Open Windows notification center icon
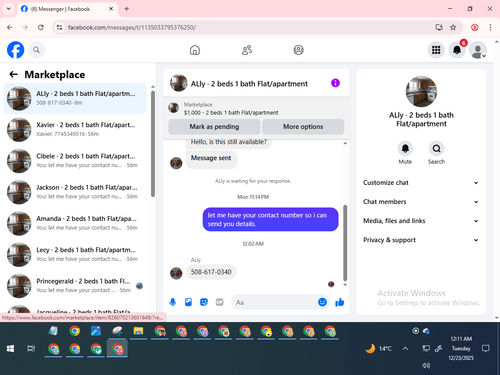500x375 pixels. click(486, 349)
